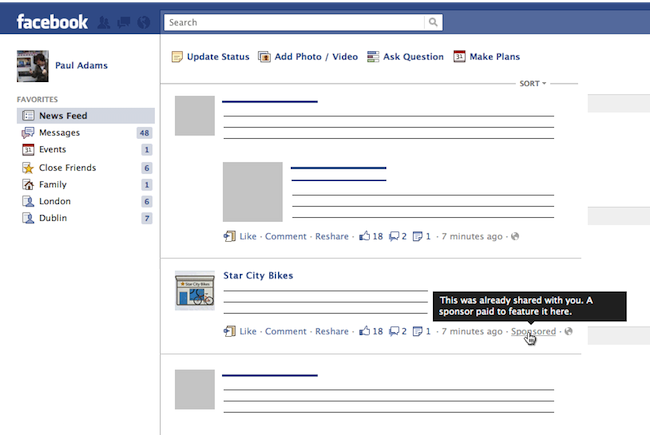Reshare the first post
Image resolution: width=650 pixels, height=435 pixels.
332,236
